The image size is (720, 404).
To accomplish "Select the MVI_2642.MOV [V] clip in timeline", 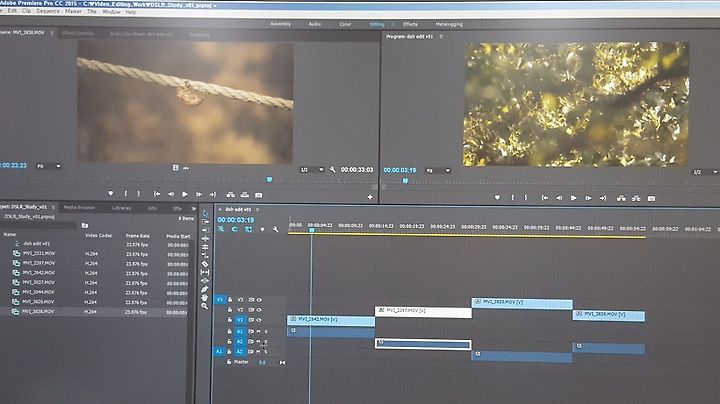I will pyautogui.click(x=331, y=320).
